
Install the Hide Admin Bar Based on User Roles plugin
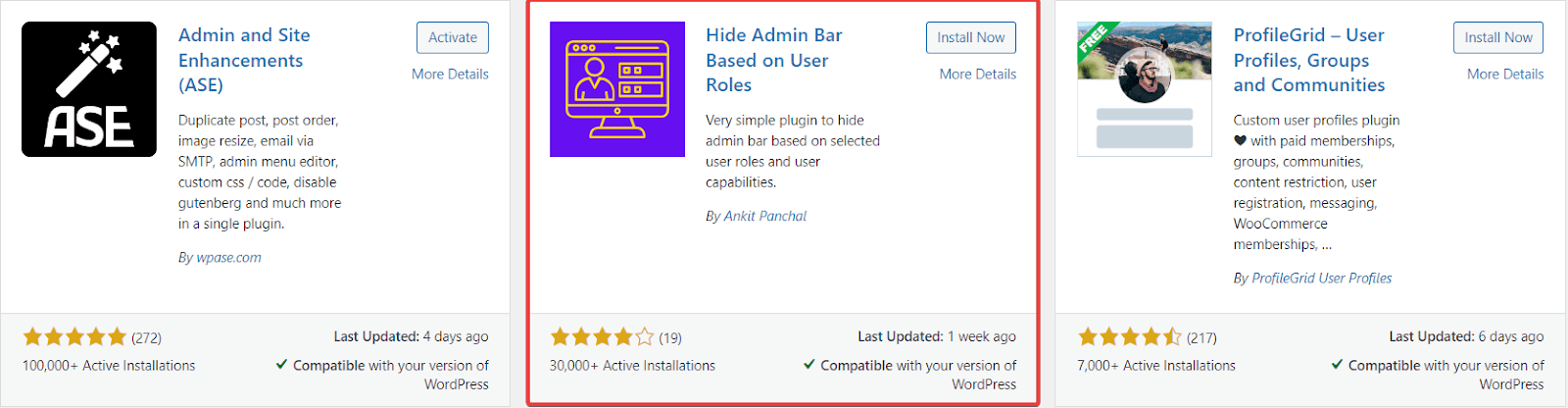tap(971, 37)
